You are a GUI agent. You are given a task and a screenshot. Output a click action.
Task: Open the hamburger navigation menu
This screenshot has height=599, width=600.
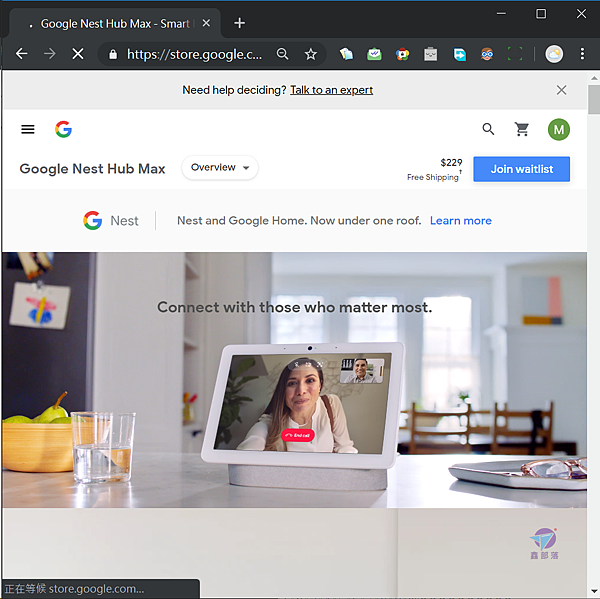[x=28, y=129]
